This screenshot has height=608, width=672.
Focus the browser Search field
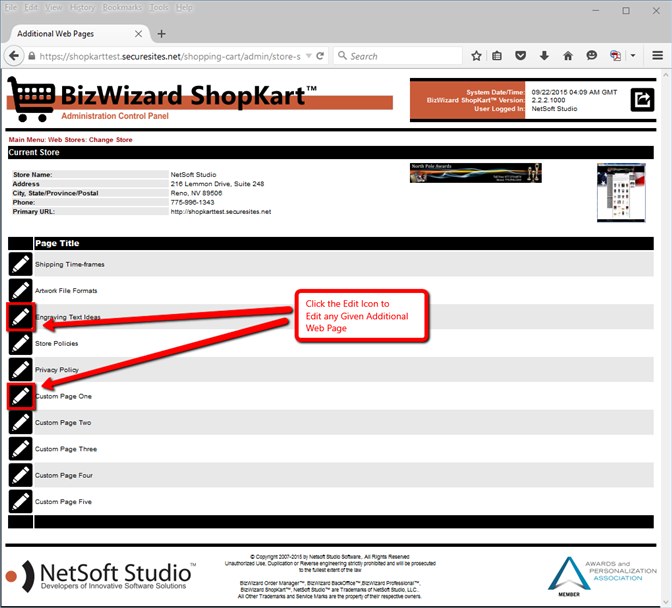pos(398,56)
